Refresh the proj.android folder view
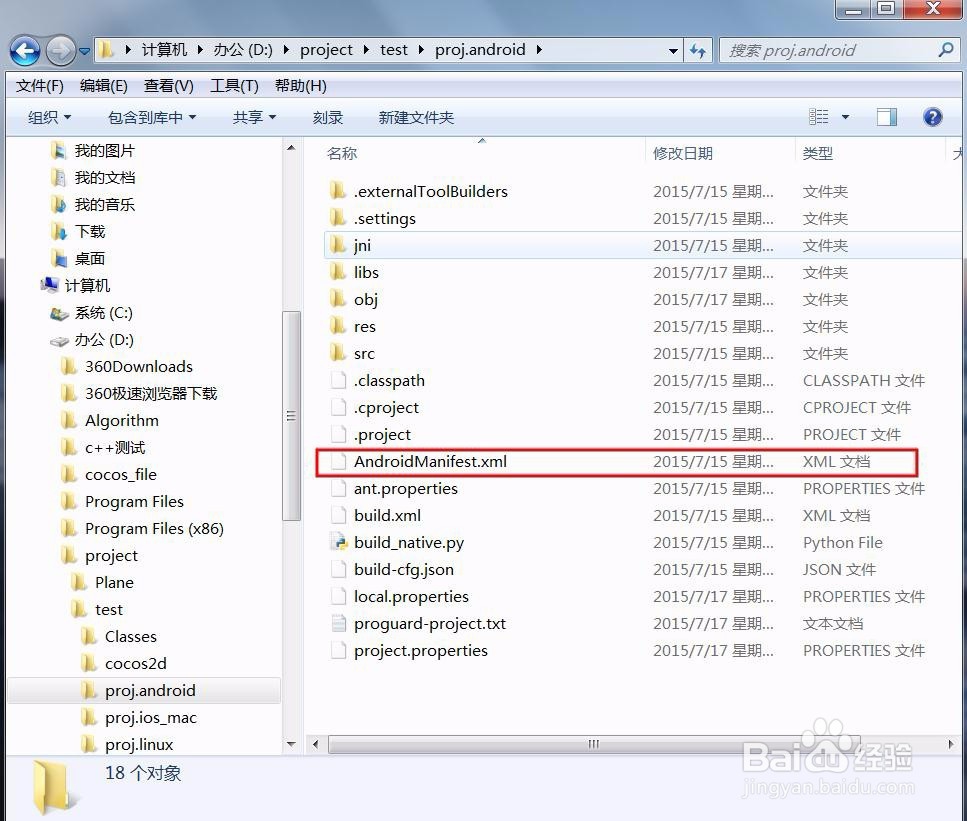The image size is (967, 821). click(698, 50)
